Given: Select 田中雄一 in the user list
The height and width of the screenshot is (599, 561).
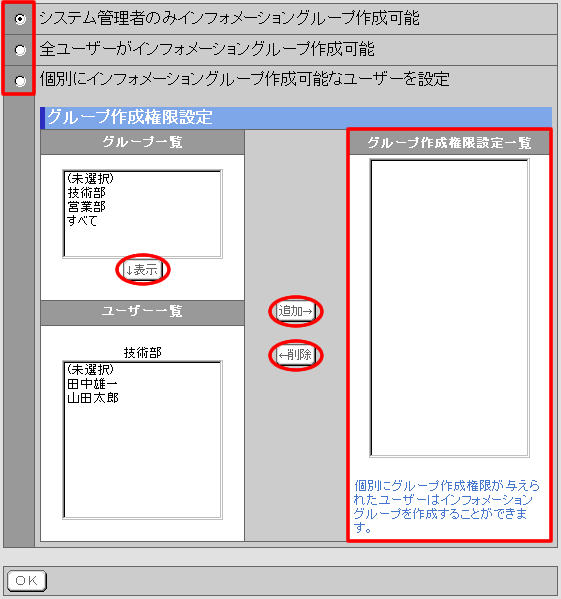Looking at the screenshot, I should point(92,384).
